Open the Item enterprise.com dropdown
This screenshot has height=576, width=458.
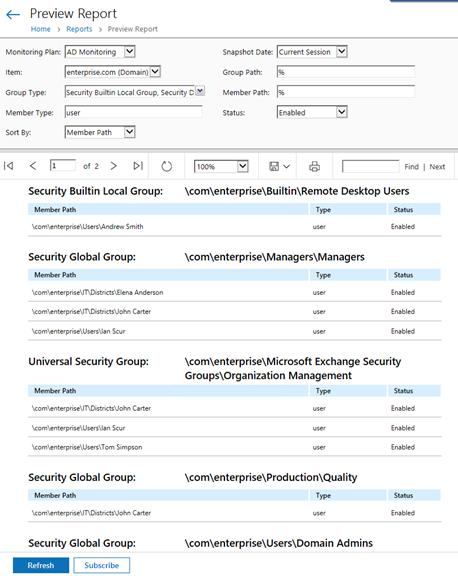tap(155, 72)
